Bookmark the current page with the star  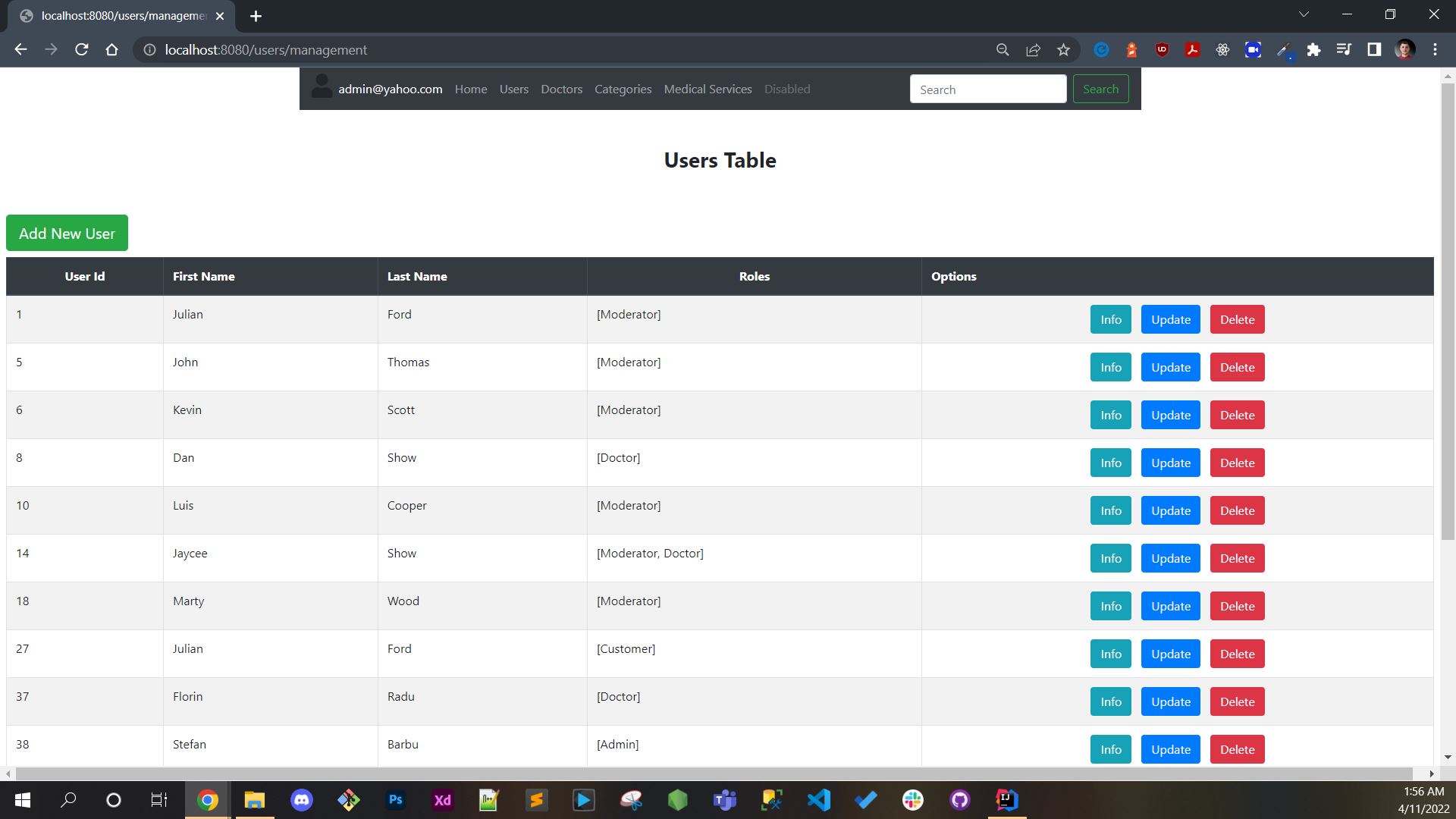pos(1063,49)
